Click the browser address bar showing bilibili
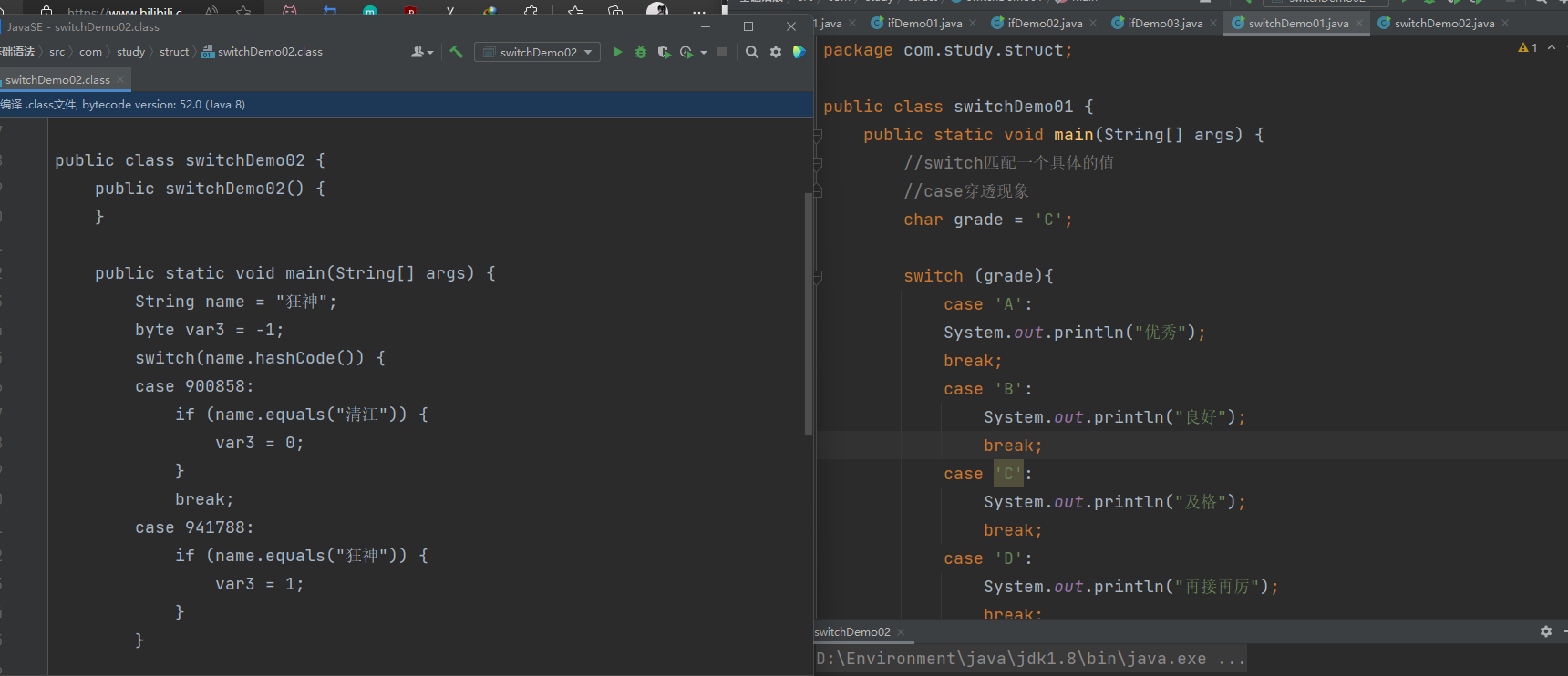Viewport: 1568px width, 676px height. 125,12
